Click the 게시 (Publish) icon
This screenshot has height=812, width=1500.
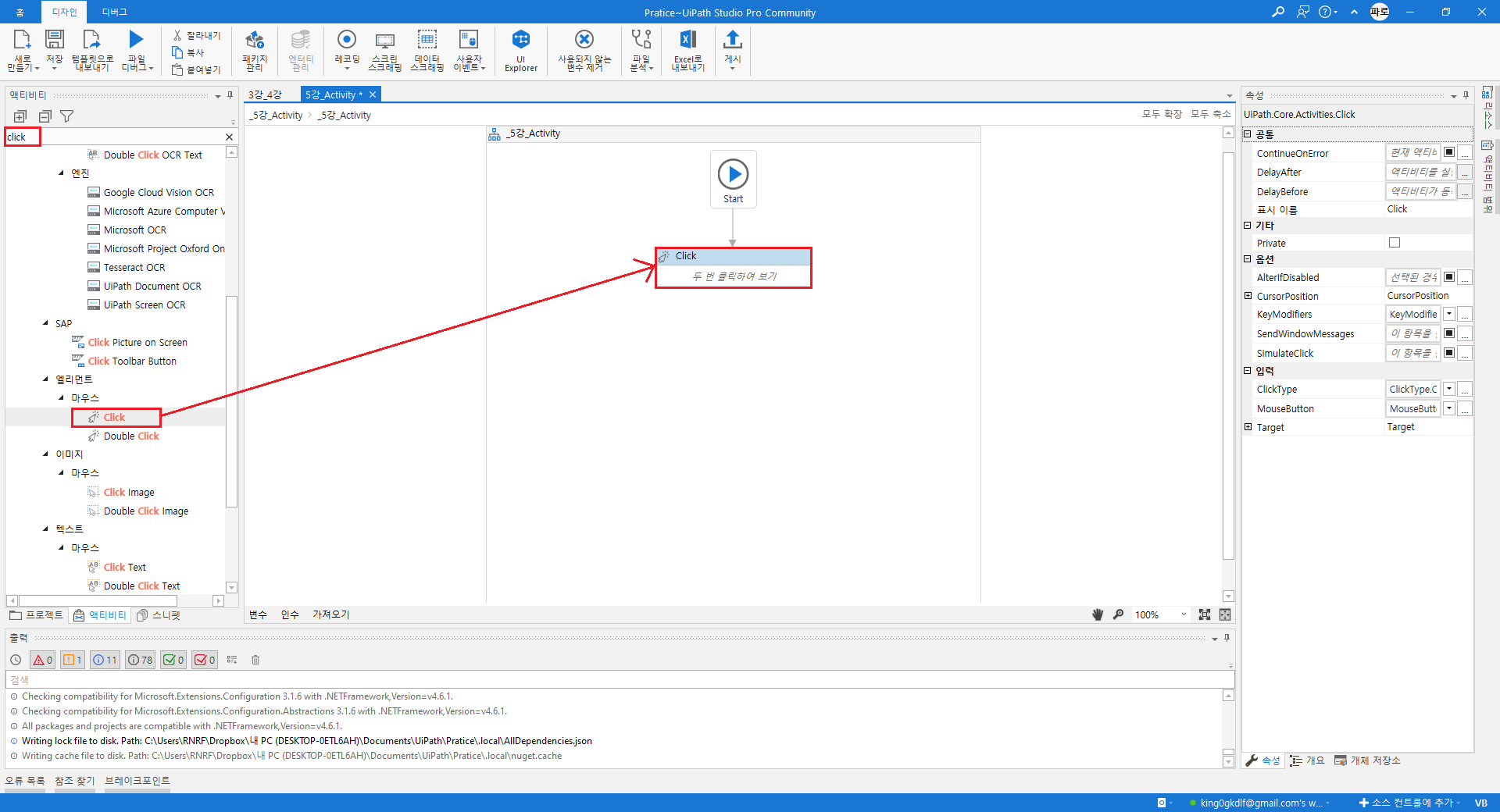(732, 40)
